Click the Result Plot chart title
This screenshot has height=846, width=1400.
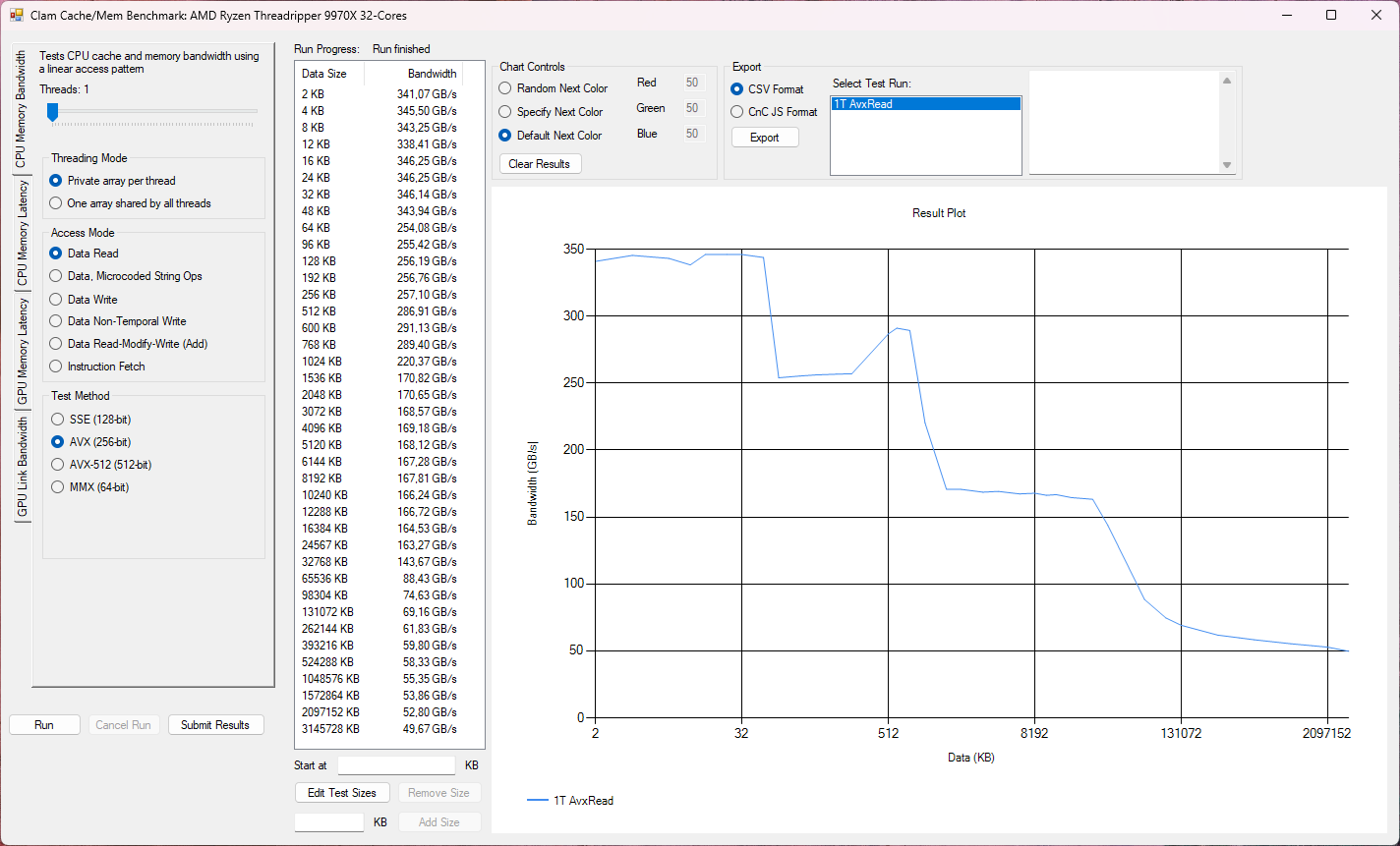pos(939,213)
